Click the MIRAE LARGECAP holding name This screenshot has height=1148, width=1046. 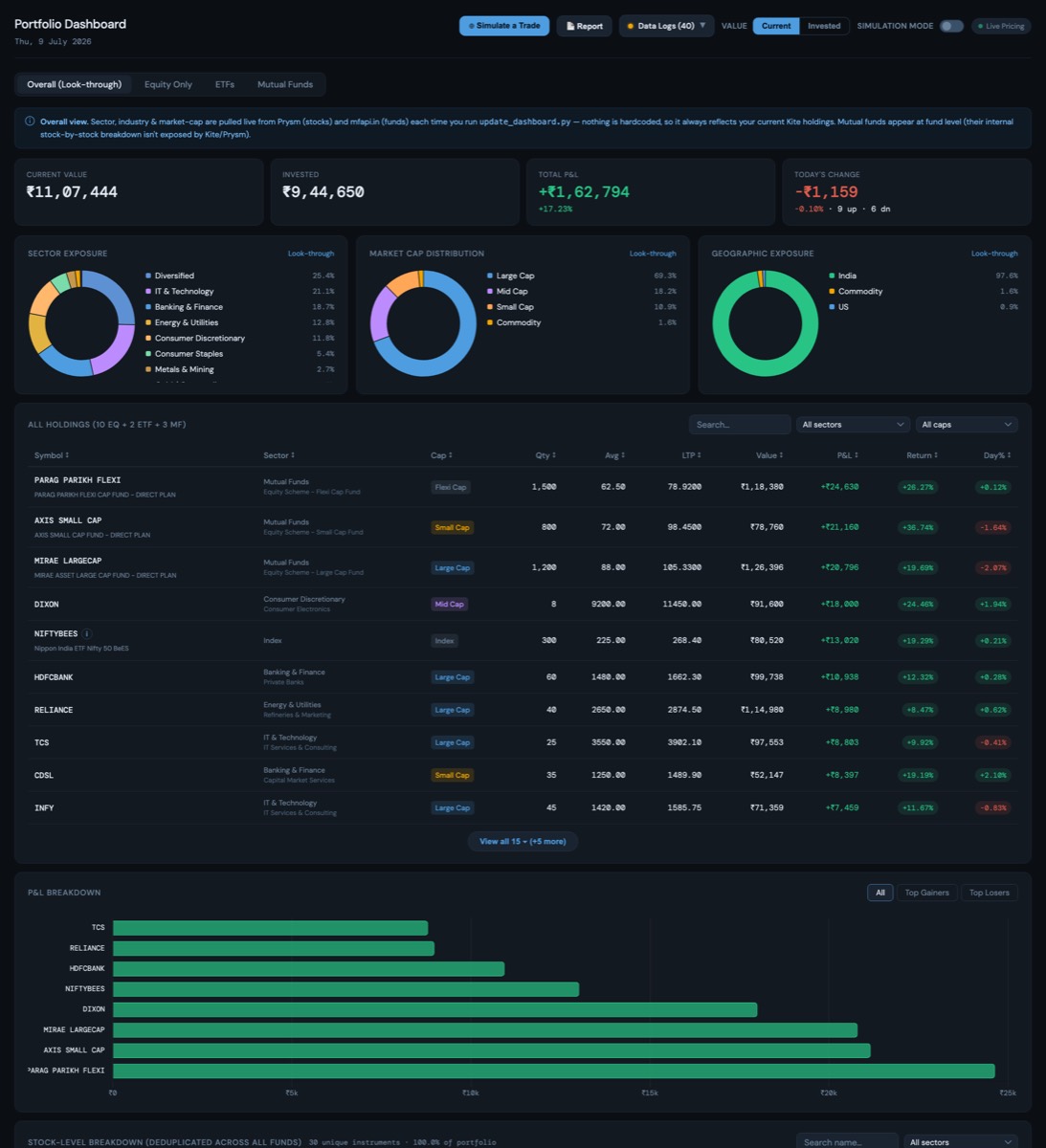(x=68, y=561)
